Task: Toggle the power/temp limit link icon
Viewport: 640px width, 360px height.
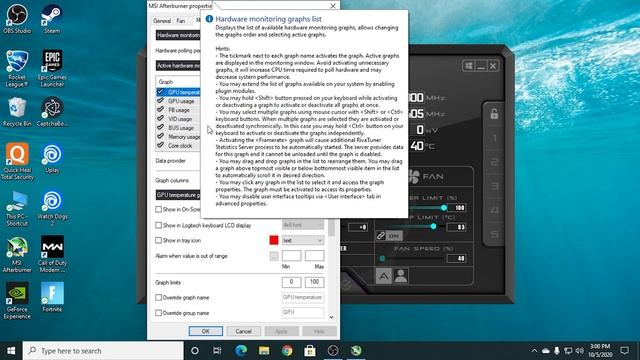Action: tap(381, 236)
